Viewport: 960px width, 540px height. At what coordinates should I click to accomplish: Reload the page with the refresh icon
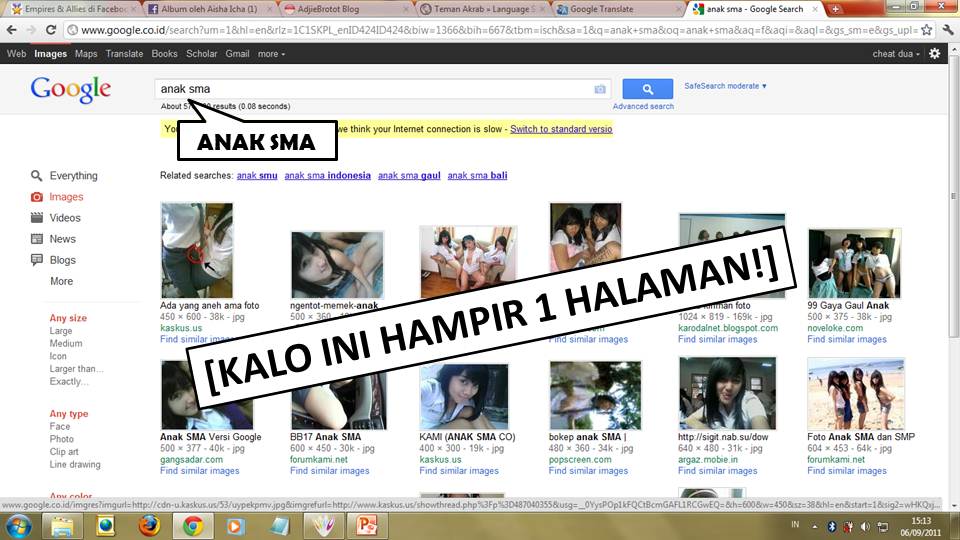[51, 29]
